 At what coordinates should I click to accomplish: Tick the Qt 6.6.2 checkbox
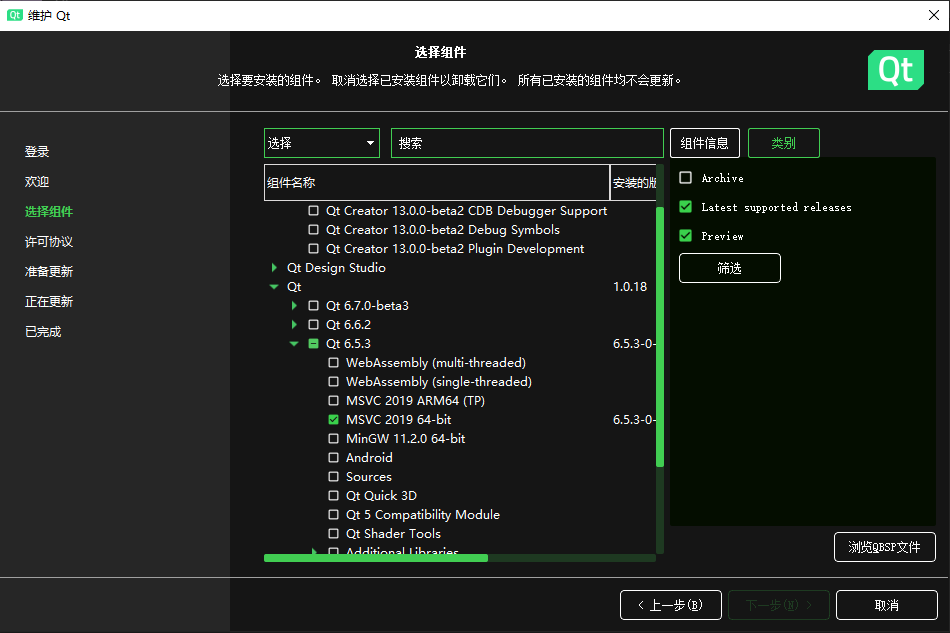pos(313,325)
